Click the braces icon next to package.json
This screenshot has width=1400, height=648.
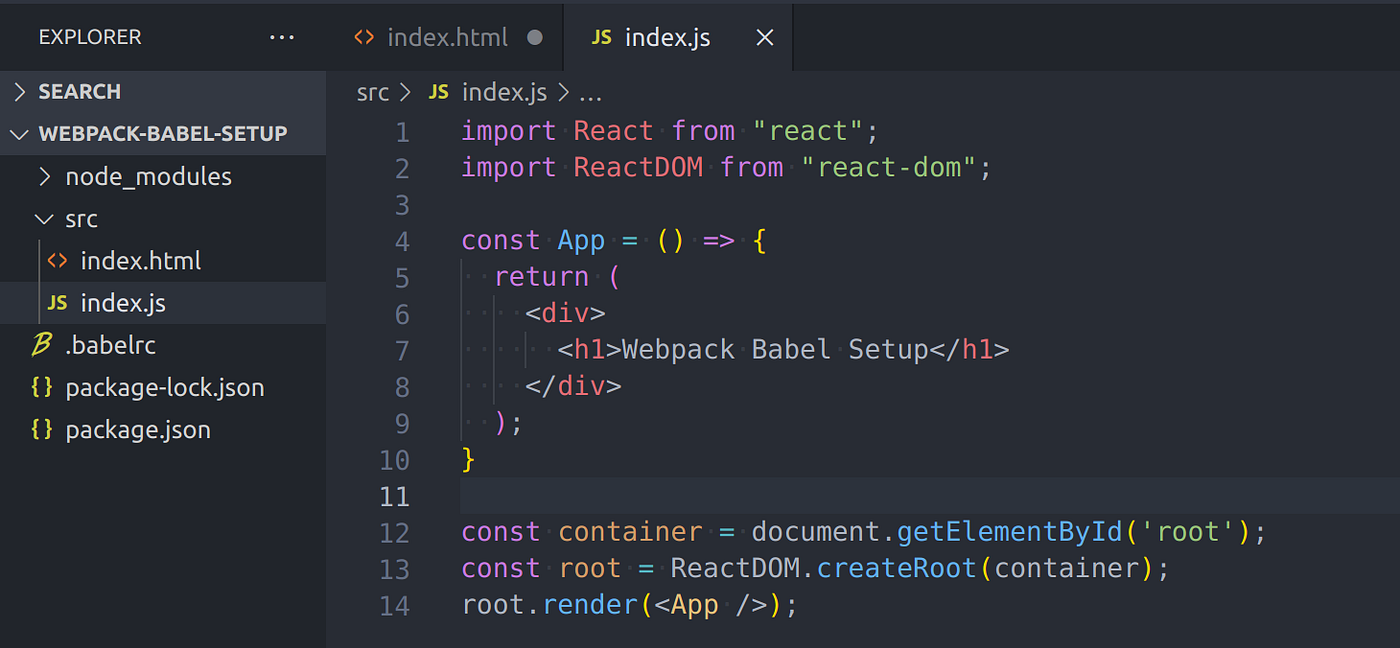[41, 429]
